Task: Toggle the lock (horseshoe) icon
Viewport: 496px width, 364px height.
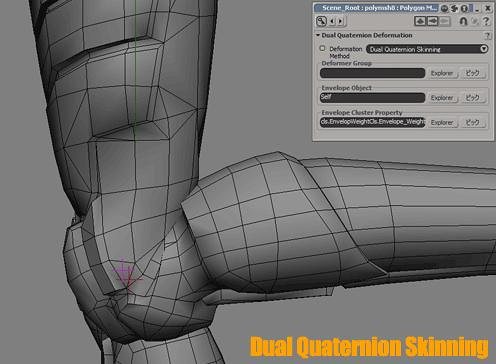Action: click(463, 21)
